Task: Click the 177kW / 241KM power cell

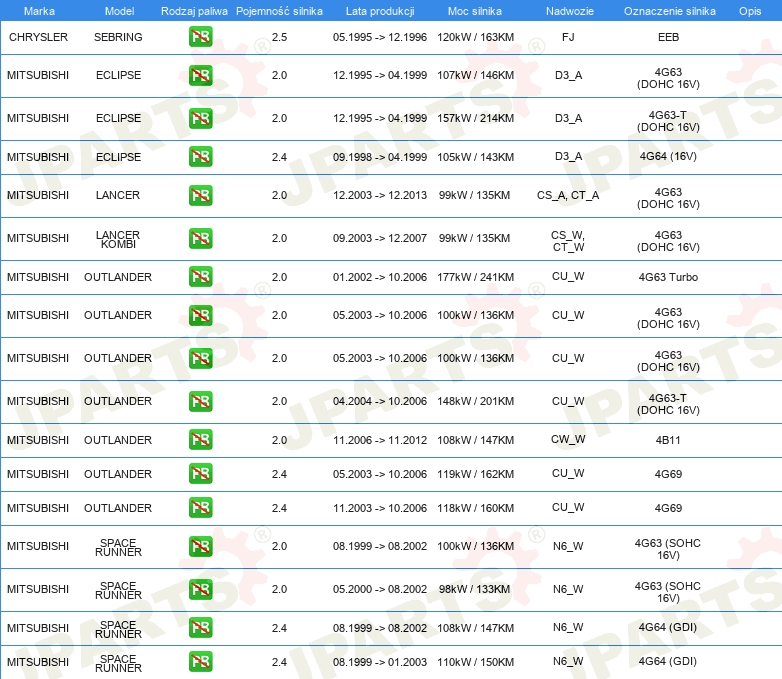Action: pos(475,277)
